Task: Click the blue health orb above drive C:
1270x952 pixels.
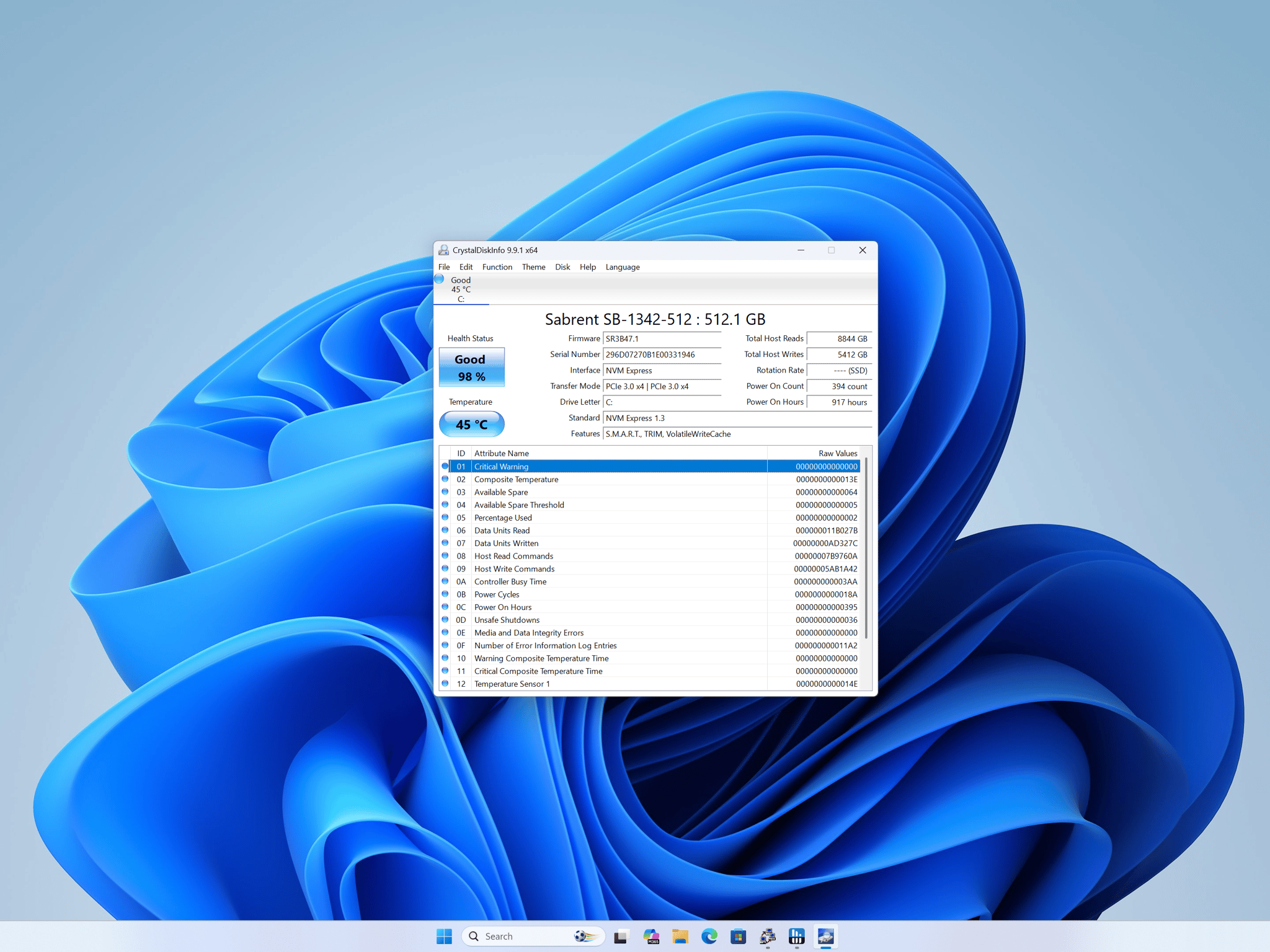Action: 439,279
